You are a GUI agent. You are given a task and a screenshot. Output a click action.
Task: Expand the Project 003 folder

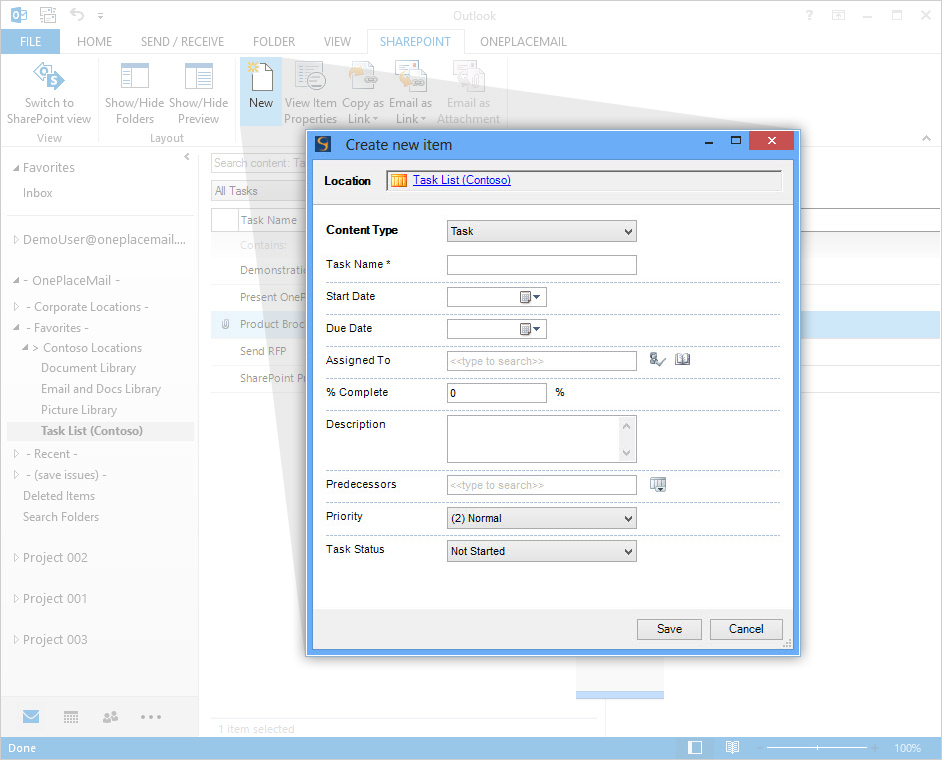[x=16, y=639]
